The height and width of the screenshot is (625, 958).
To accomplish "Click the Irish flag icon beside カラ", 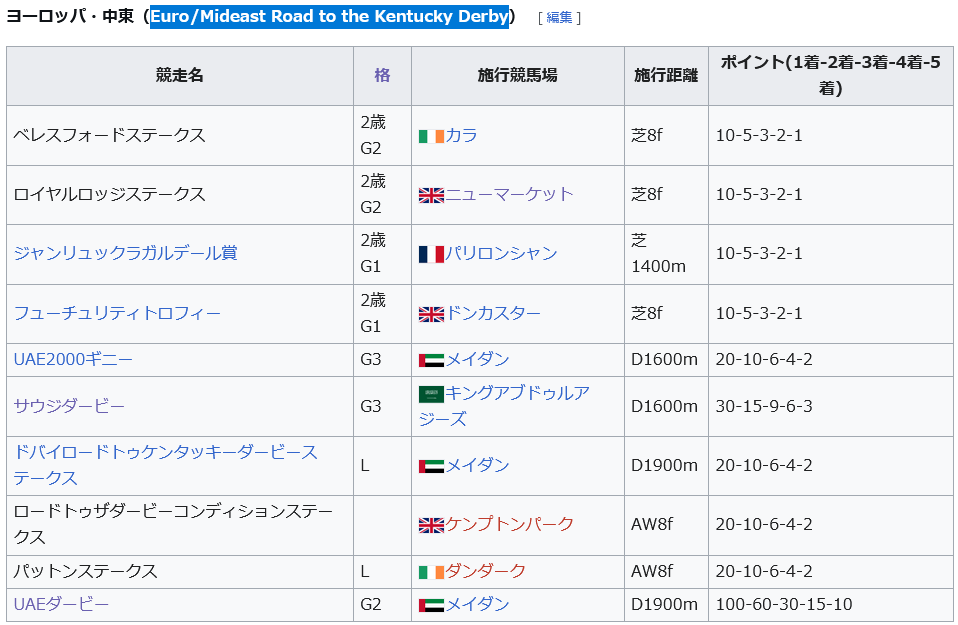I will pyautogui.click(x=431, y=136).
